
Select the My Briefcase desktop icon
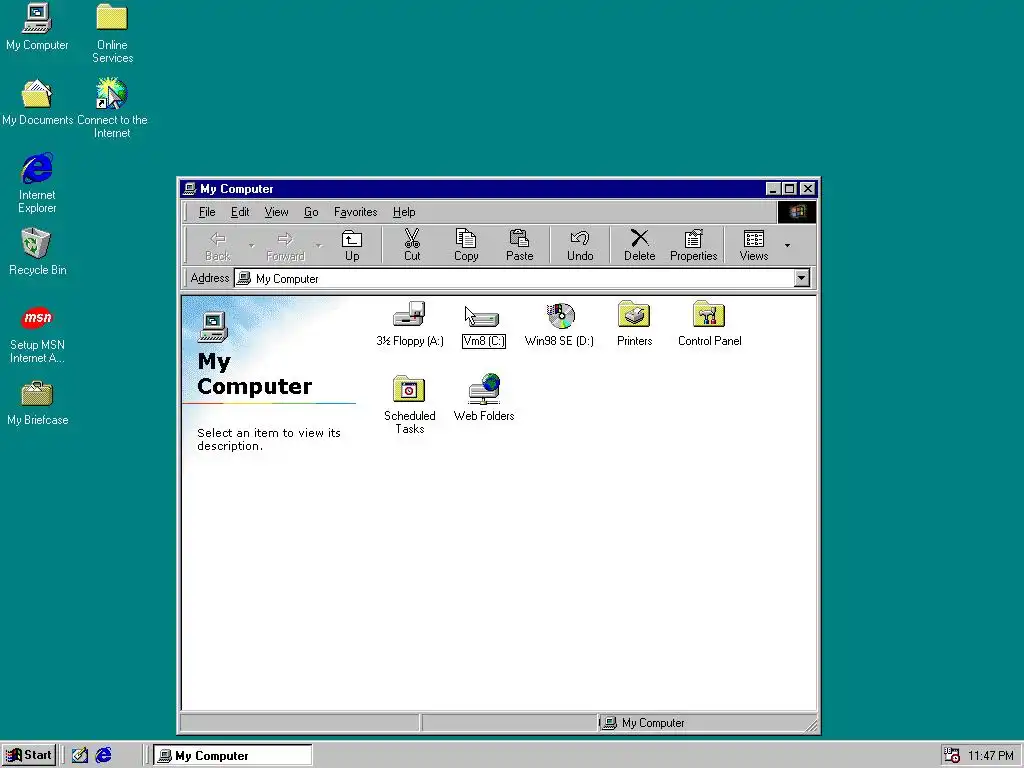pos(37,402)
